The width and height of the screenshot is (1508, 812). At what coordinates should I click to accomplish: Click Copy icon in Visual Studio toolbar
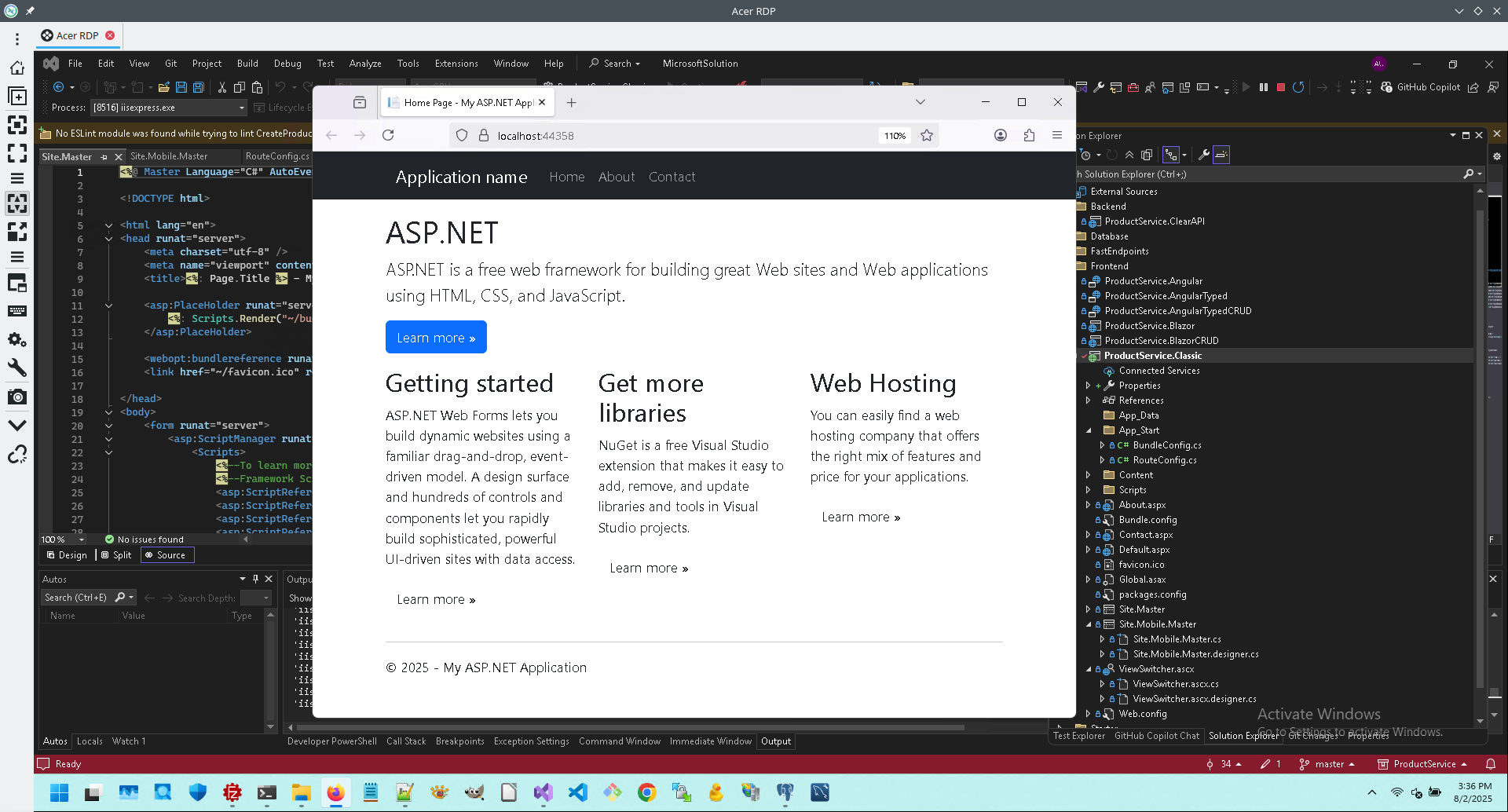tap(240, 87)
